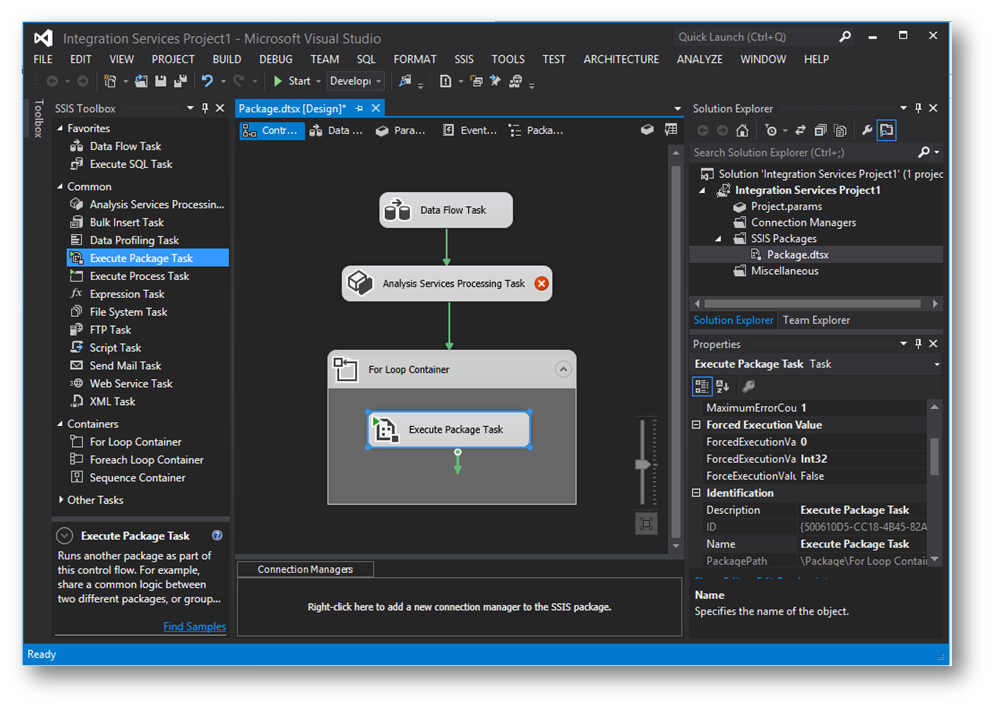
Task: Switch to the Data Flow designer tab
Action: pyautogui.click(x=336, y=131)
